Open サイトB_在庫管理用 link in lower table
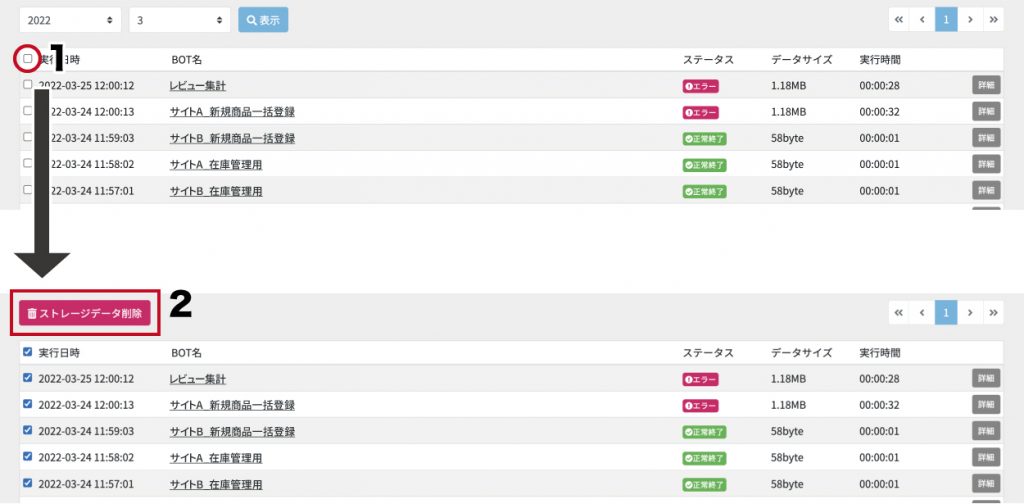Screen dimensions: 1024x504 coord(216,484)
